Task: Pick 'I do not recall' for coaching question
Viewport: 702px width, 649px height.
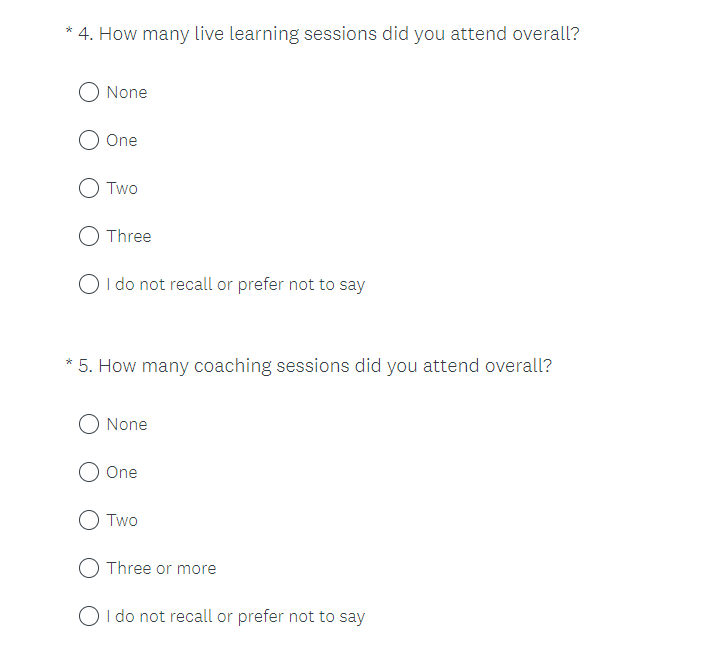Action: click(x=89, y=616)
